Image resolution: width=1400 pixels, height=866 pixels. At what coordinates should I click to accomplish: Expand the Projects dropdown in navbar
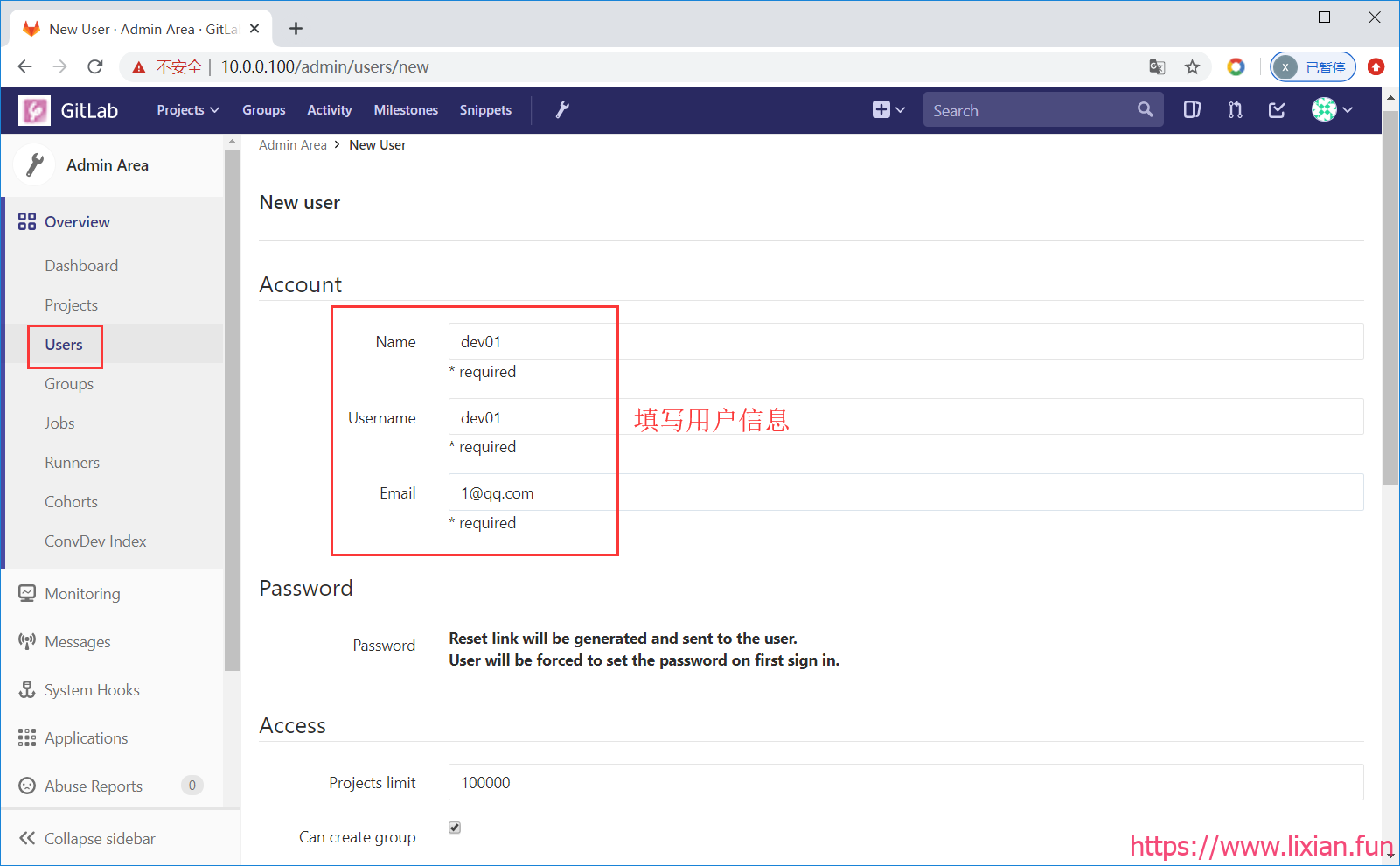[188, 110]
